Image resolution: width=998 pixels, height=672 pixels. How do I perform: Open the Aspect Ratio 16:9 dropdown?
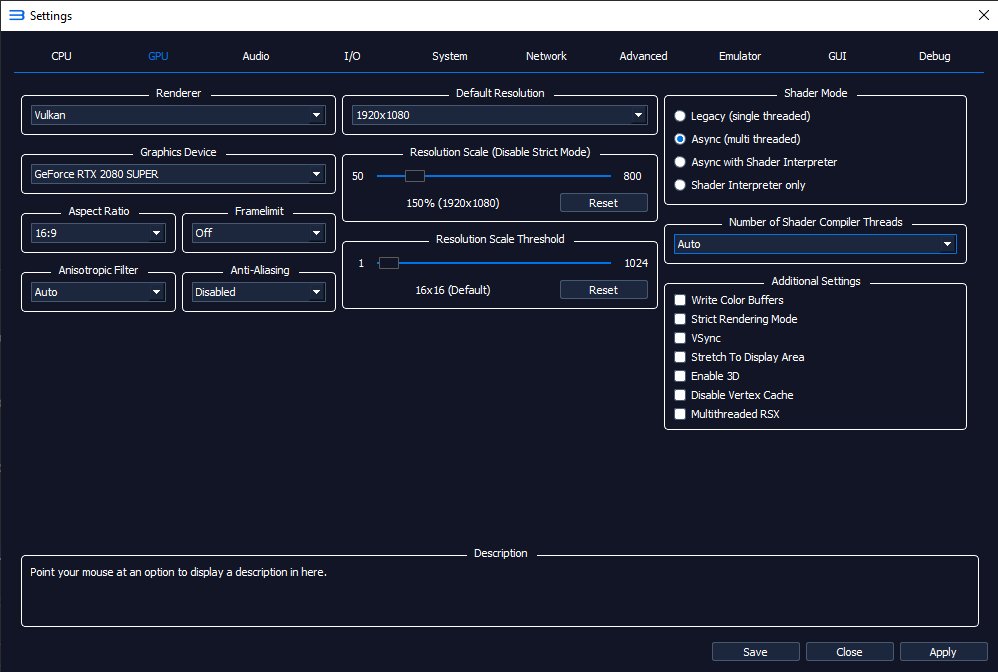98,233
